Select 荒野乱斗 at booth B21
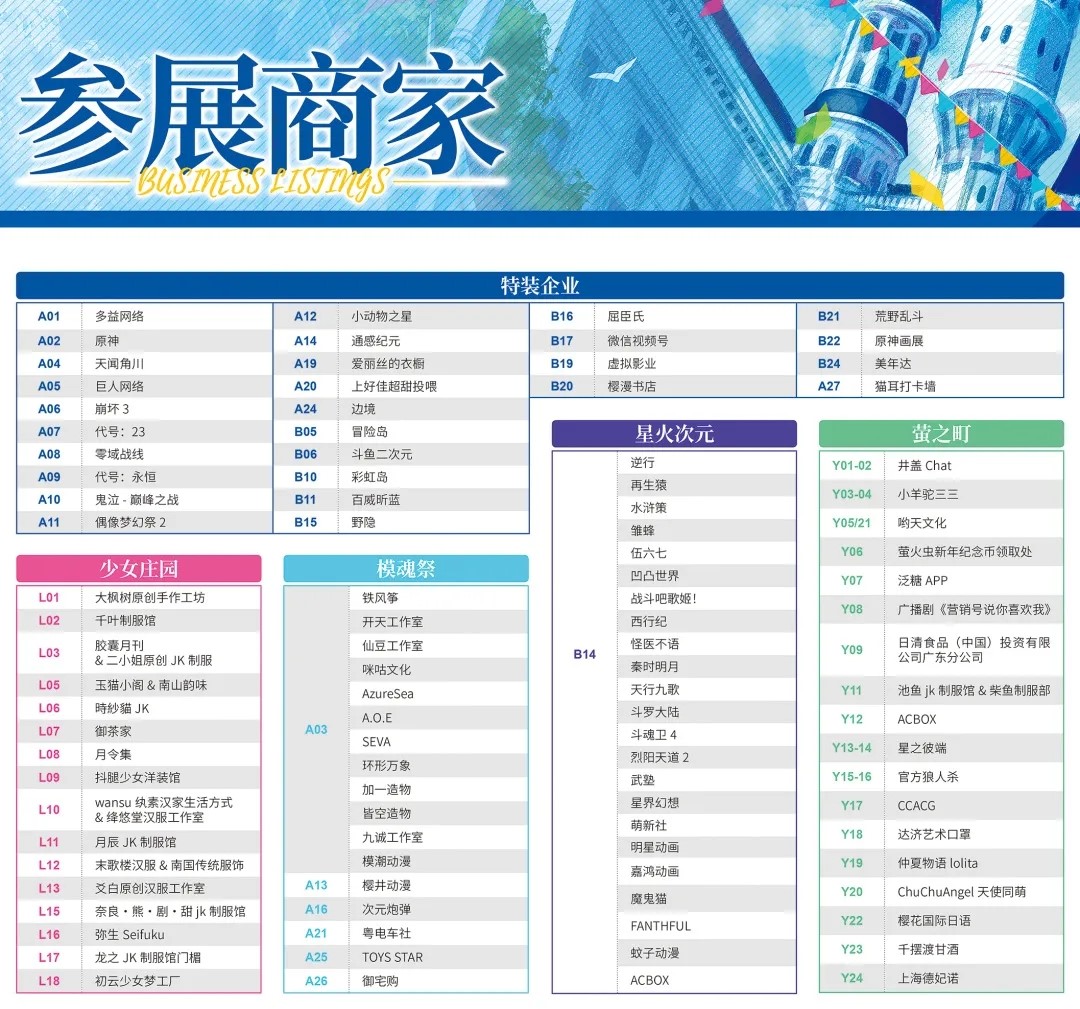 coord(899,317)
